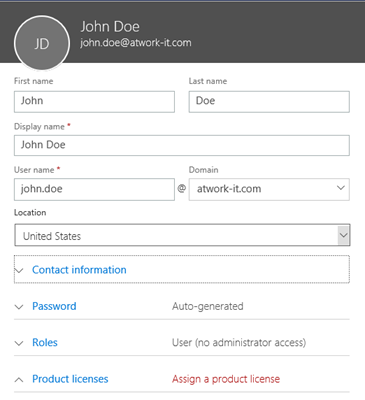Image resolution: width=365 pixels, height=400 pixels.
Task: Expand the Password section link
Action: click(x=54, y=306)
